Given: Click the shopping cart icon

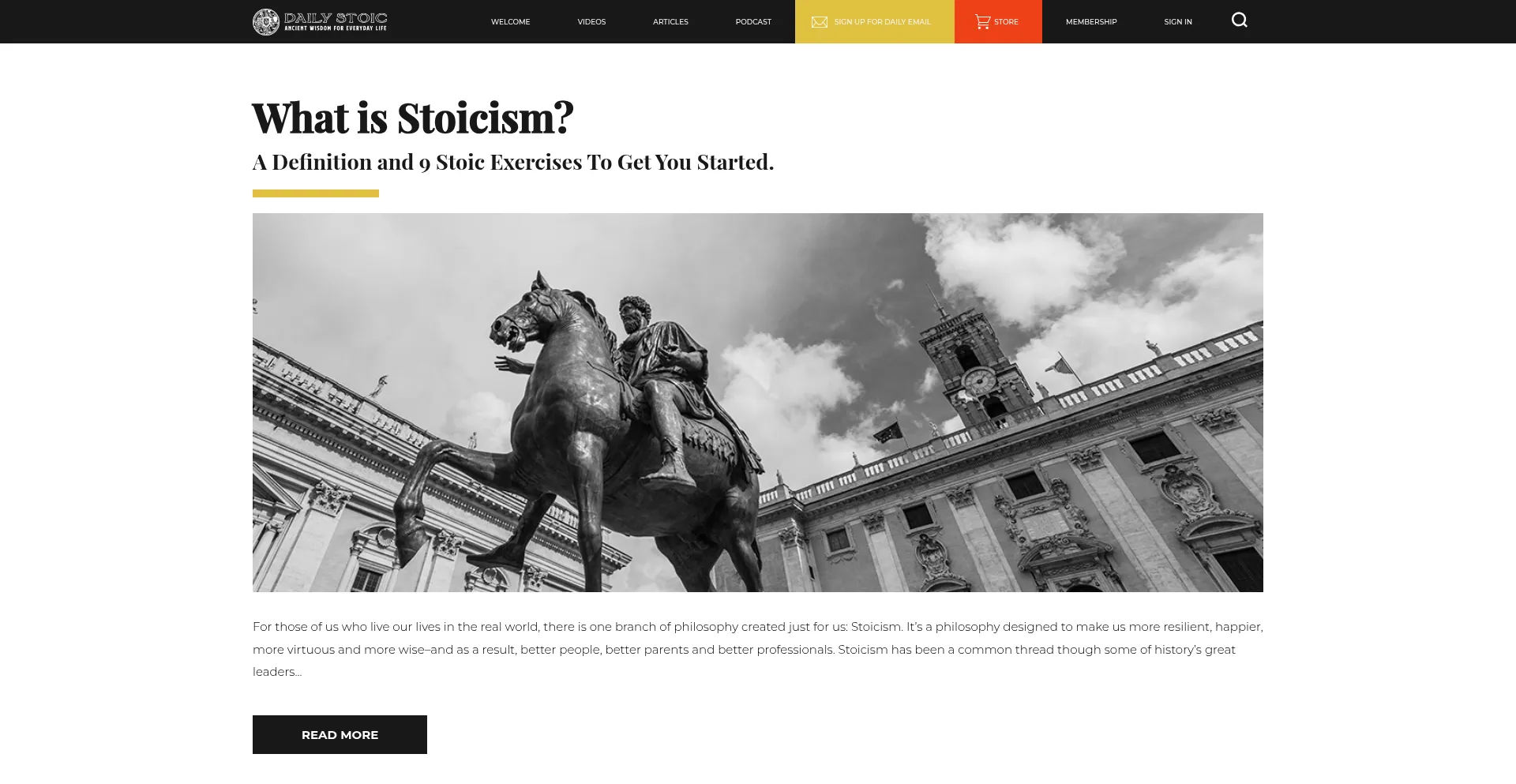Looking at the screenshot, I should point(982,21).
